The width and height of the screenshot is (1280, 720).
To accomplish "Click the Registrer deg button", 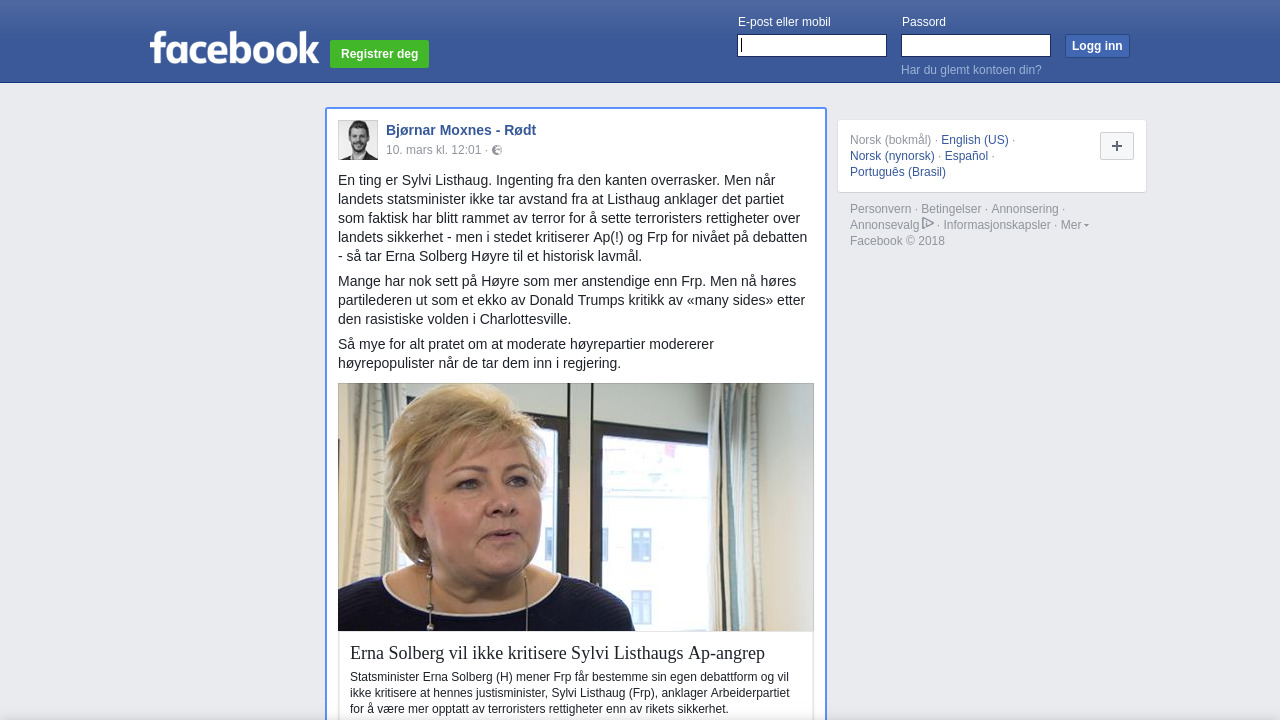I will (379, 54).
